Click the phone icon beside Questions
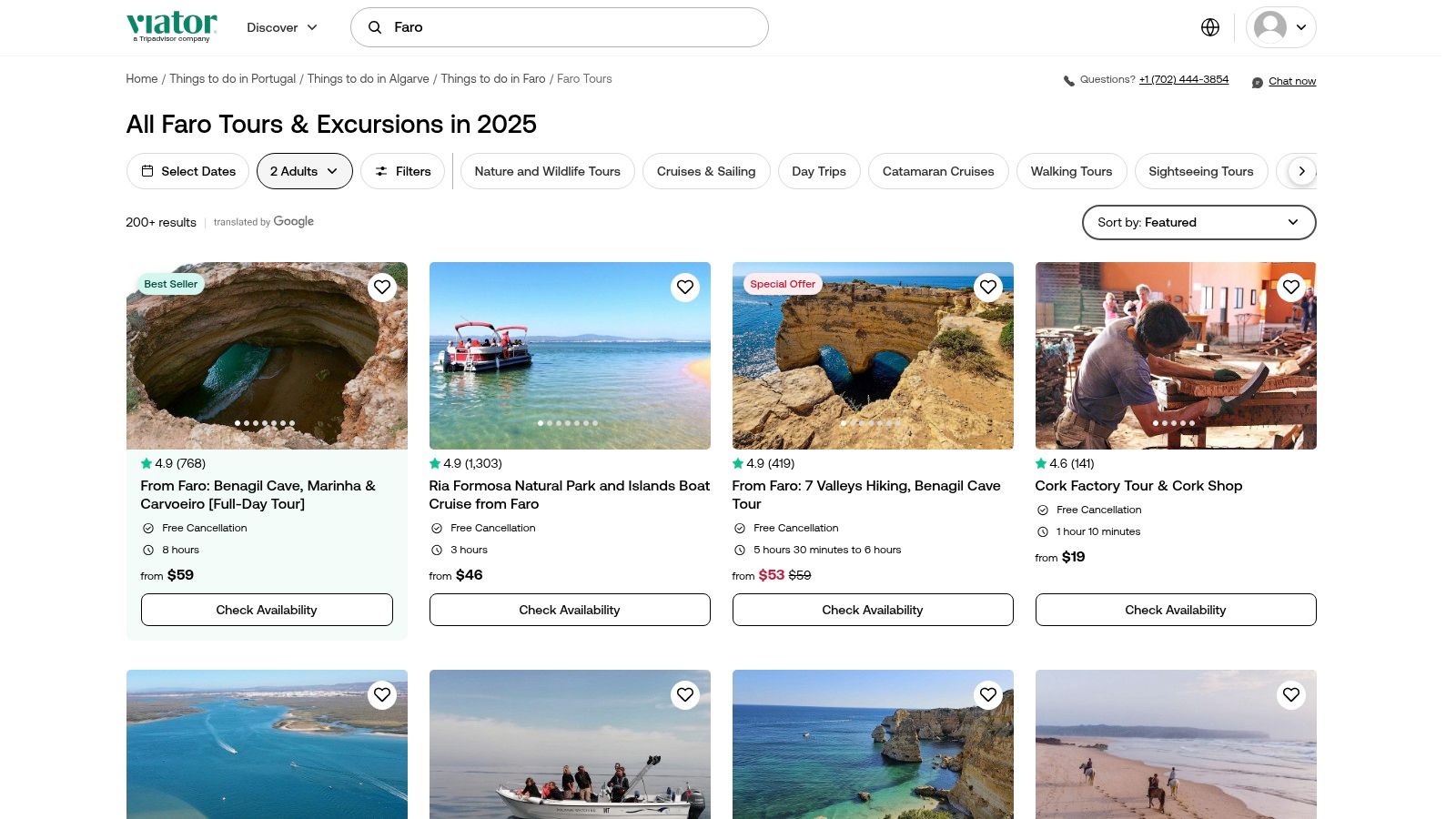 pos(1068,81)
